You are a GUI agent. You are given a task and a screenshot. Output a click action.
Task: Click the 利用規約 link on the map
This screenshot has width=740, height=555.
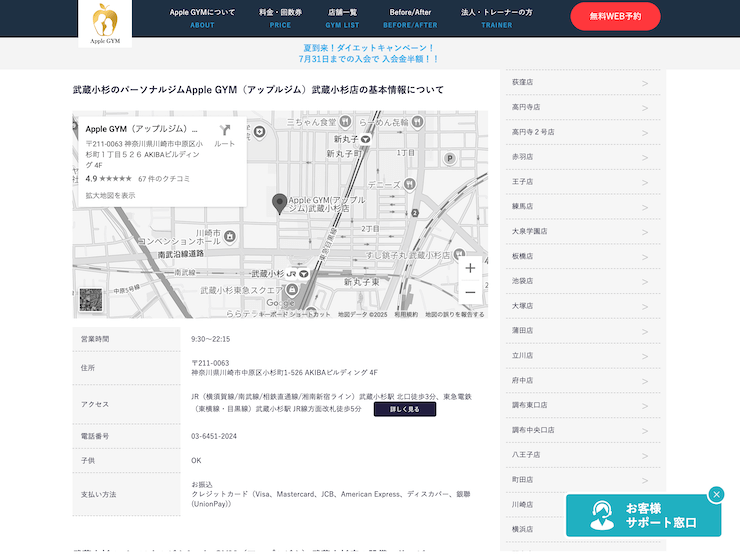click(x=406, y=314)
